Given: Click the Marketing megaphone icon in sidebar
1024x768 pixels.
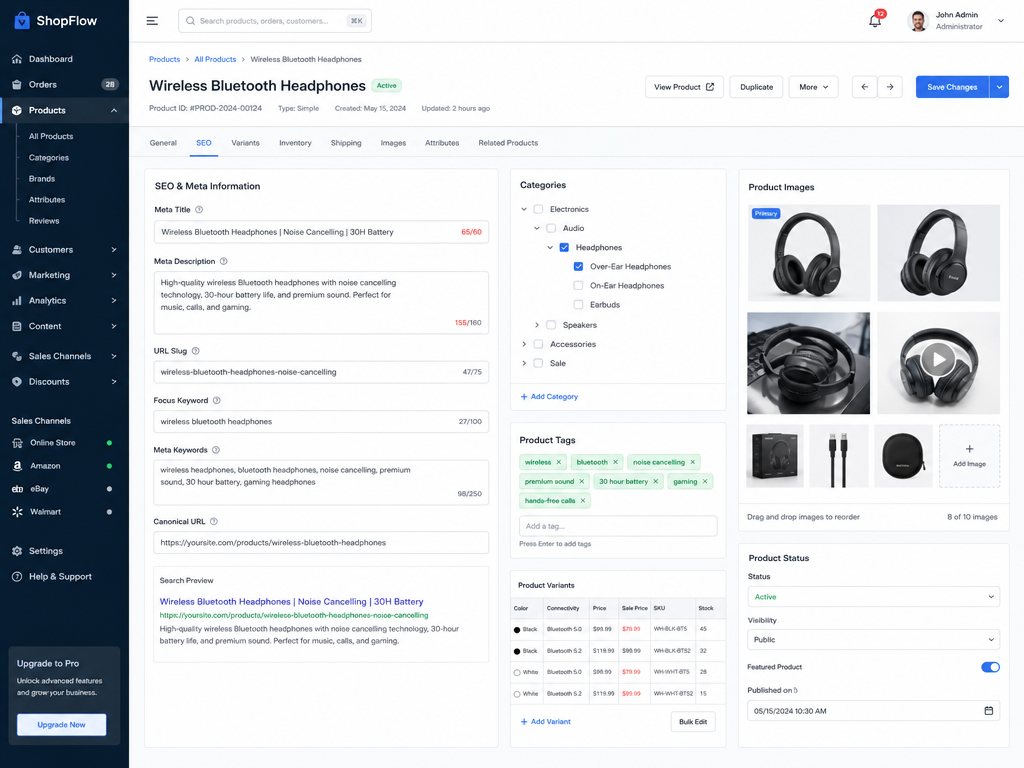Looking at the screenshot, I should pos(17,275).
